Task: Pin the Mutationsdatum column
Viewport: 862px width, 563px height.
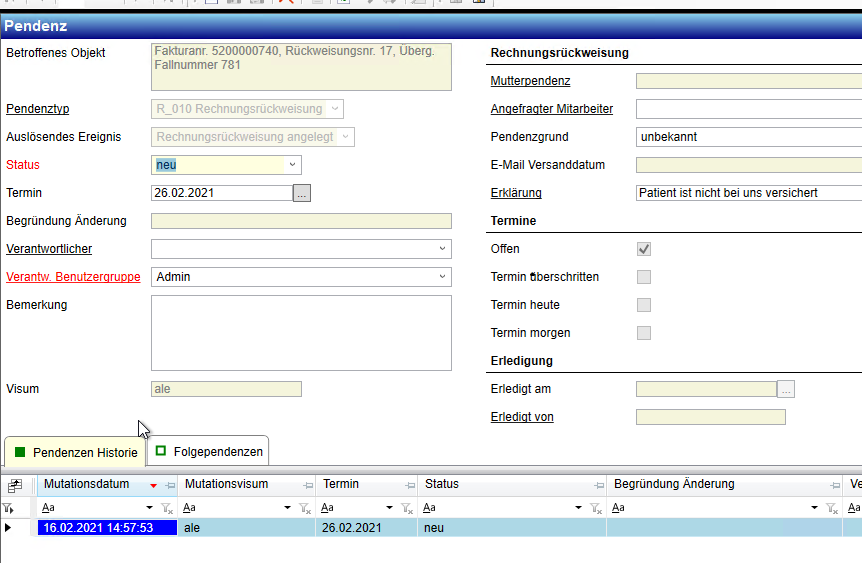Action: pos(169,485)
